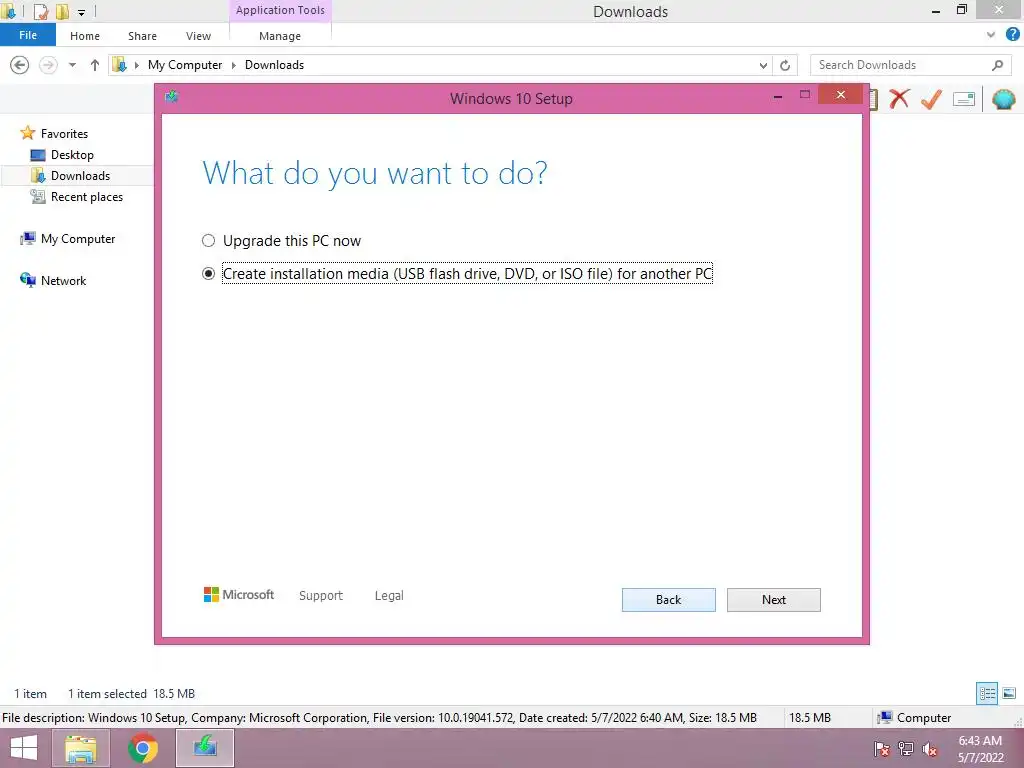Open Customize Quick Access Toolbar dropdown
Viewport: 1024px width, 768px height.
tap(81, 12)
